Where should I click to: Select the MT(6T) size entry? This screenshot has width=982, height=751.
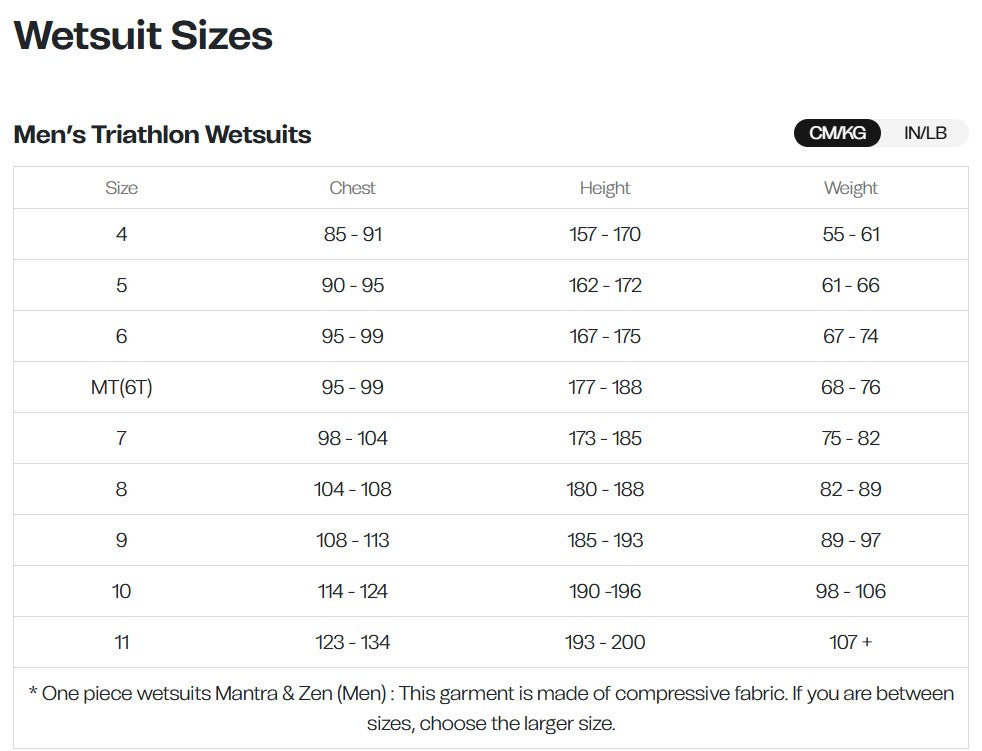(121, 387)
